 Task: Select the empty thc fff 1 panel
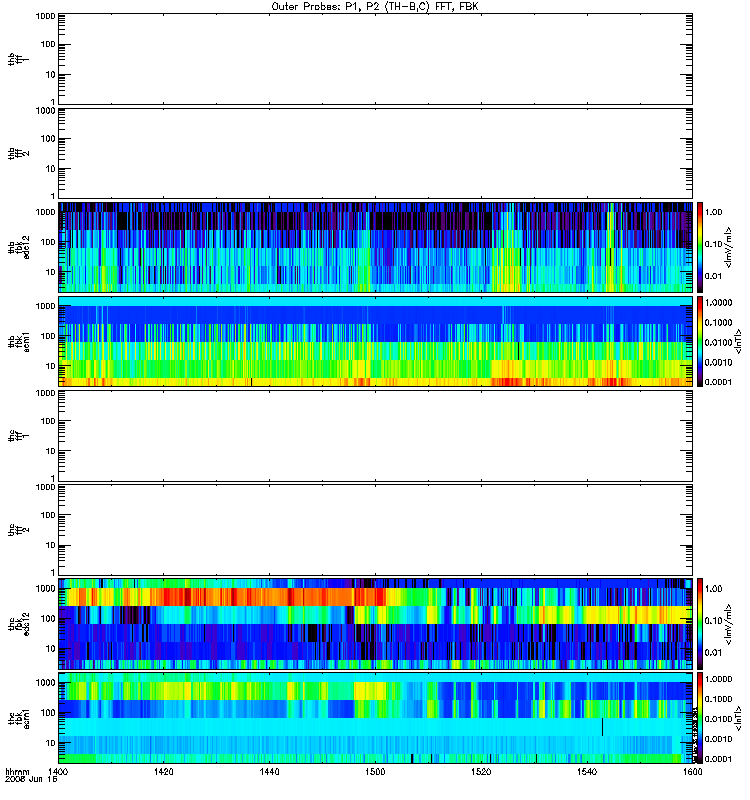point(376,436)
